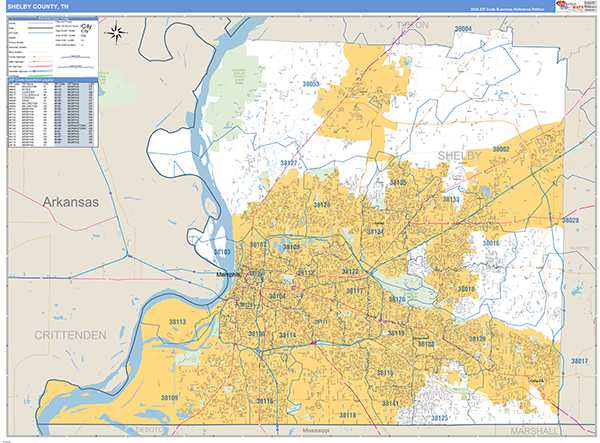Click the ZIP code label 38133

(451, 199)
